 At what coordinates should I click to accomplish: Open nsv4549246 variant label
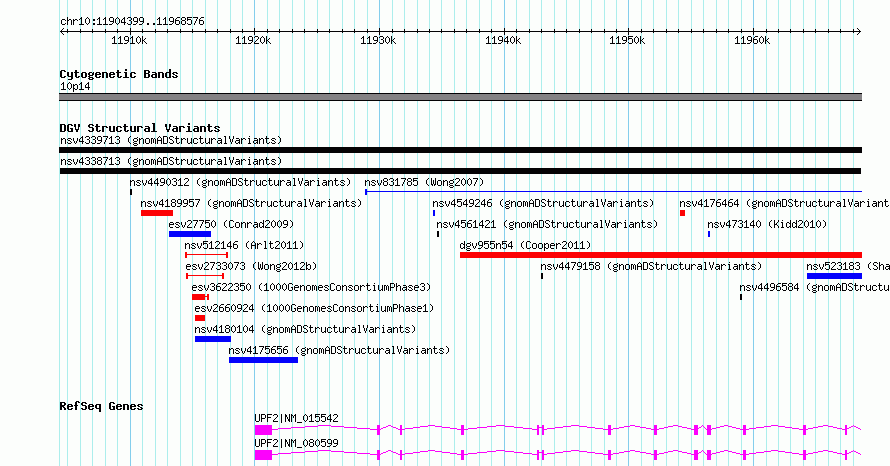[543, 203]
